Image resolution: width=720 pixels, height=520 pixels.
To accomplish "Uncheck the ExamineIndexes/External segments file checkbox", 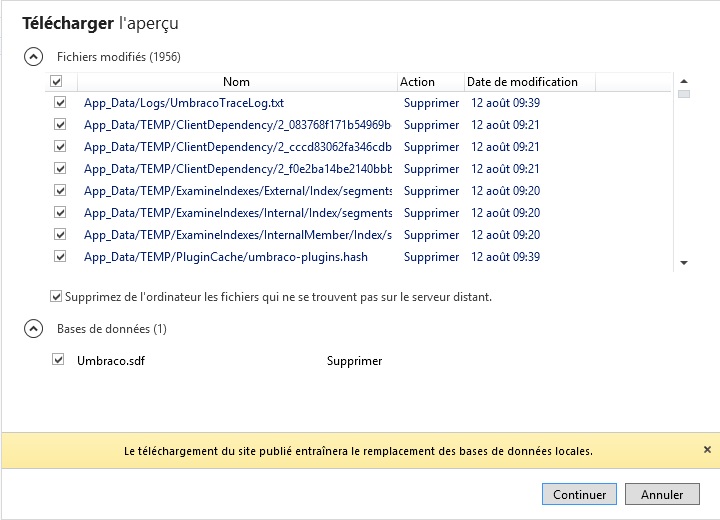I will tap(60, 191).
